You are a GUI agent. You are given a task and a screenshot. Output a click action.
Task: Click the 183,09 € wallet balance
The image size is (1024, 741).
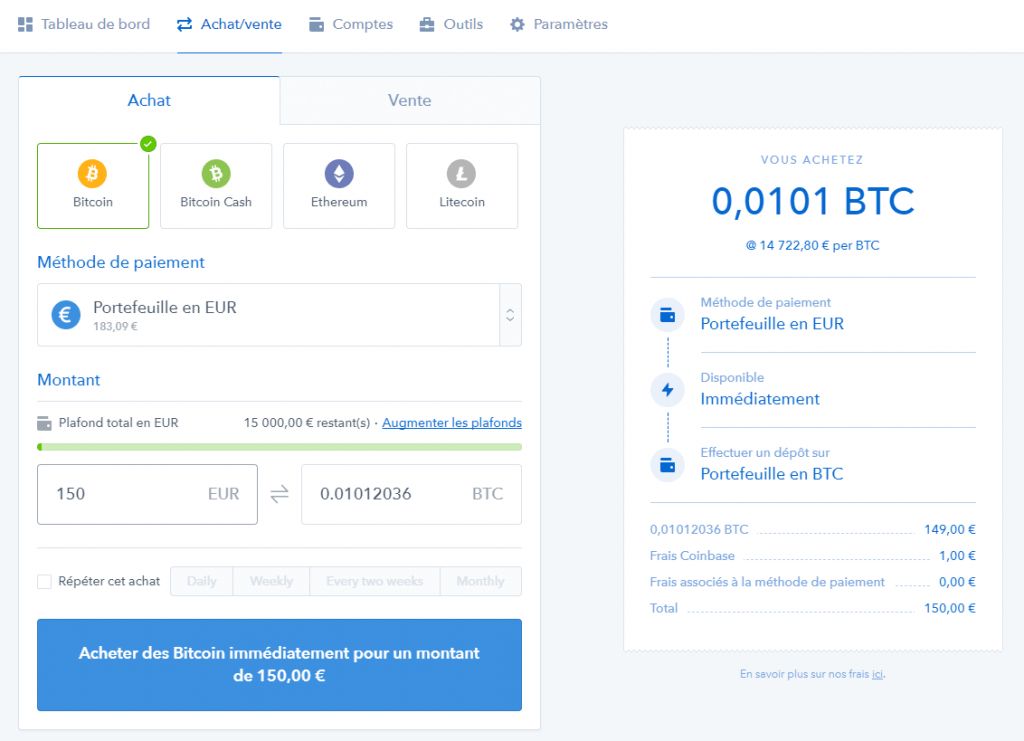point(116,326)
